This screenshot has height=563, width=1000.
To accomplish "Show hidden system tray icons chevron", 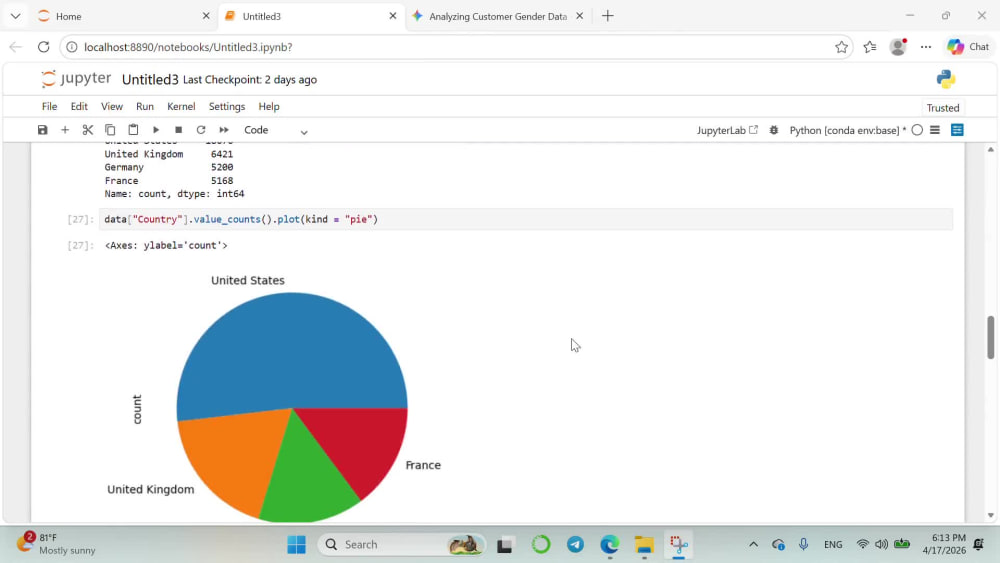I will [x=753, y=545].
